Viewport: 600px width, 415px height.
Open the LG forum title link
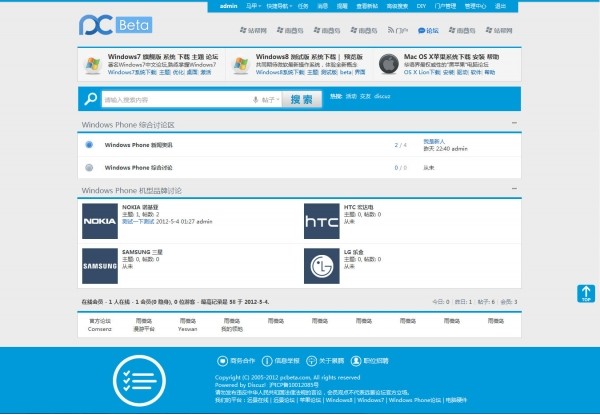tap(354, 252)
